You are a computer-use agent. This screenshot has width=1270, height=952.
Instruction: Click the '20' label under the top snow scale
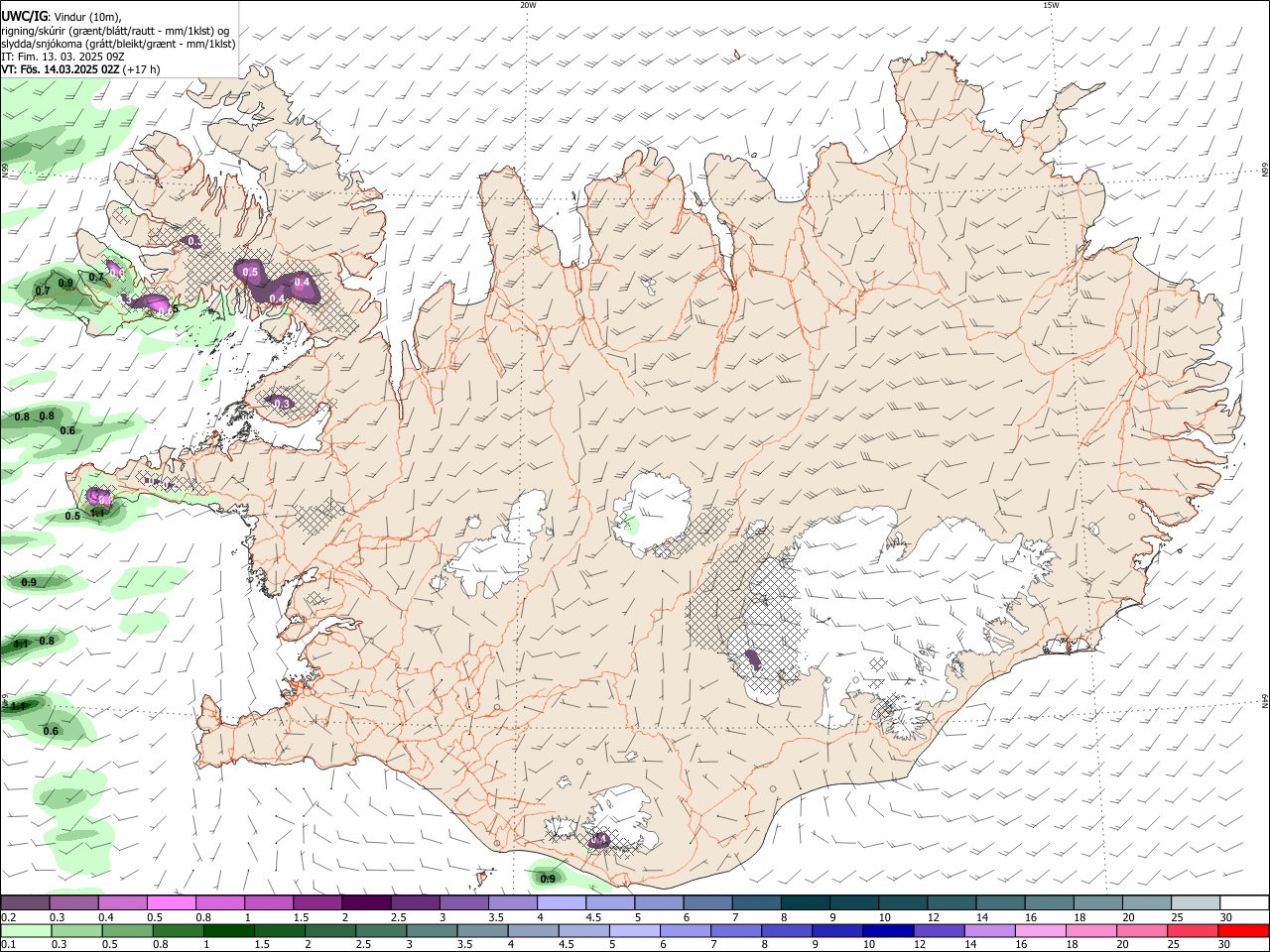pos(1129,917)
